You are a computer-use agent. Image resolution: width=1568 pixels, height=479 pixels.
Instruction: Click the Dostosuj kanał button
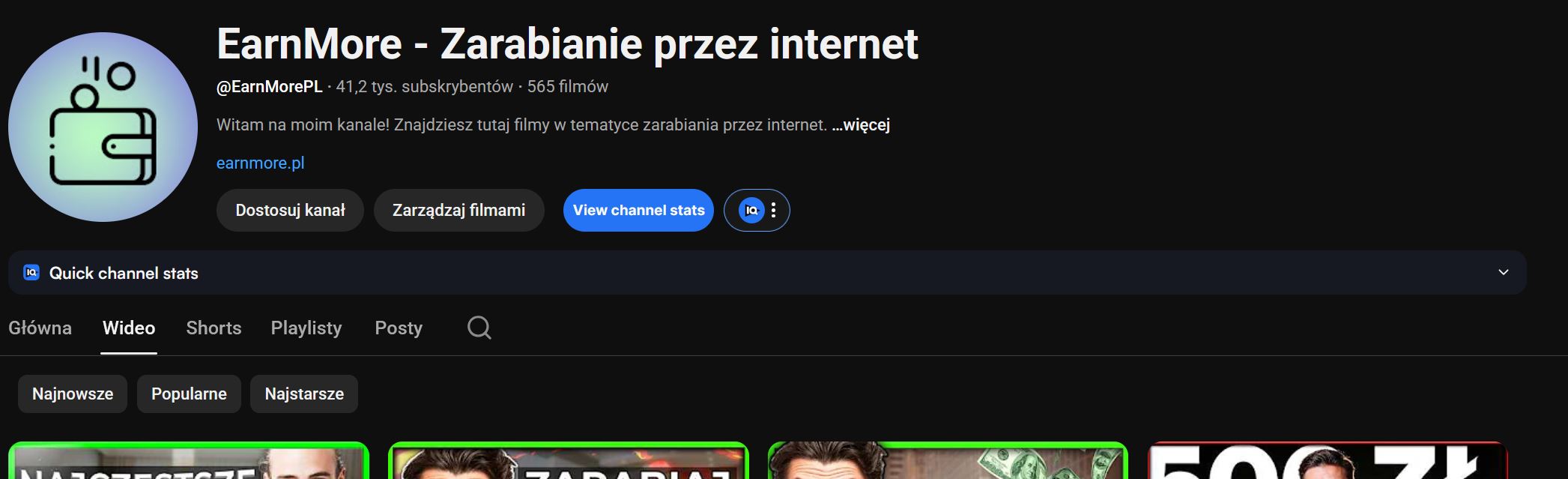[290, 211]
